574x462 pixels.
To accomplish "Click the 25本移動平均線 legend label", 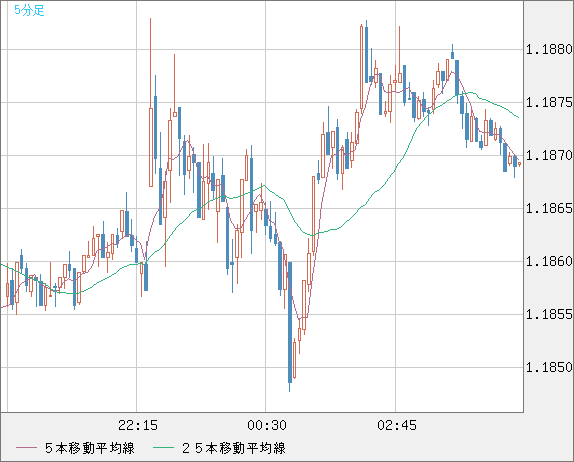I will (x=234, y=448).
